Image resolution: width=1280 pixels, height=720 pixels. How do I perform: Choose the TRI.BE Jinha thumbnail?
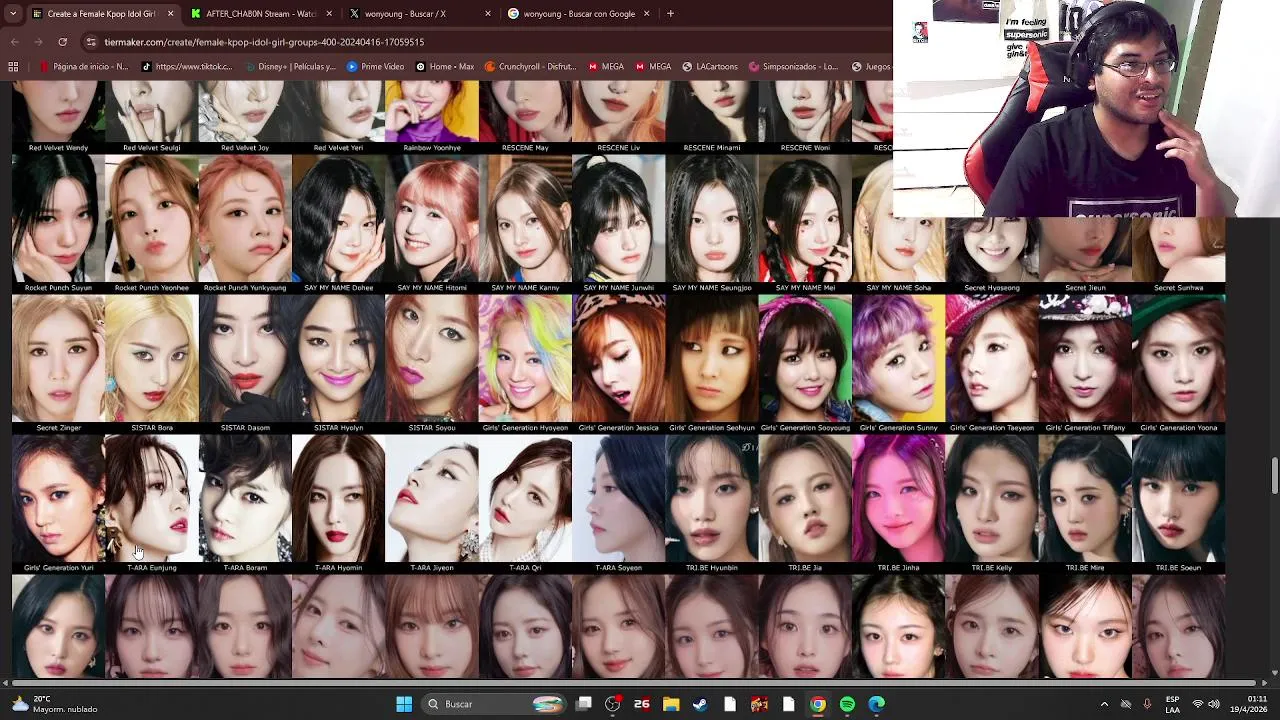[899, 498]
